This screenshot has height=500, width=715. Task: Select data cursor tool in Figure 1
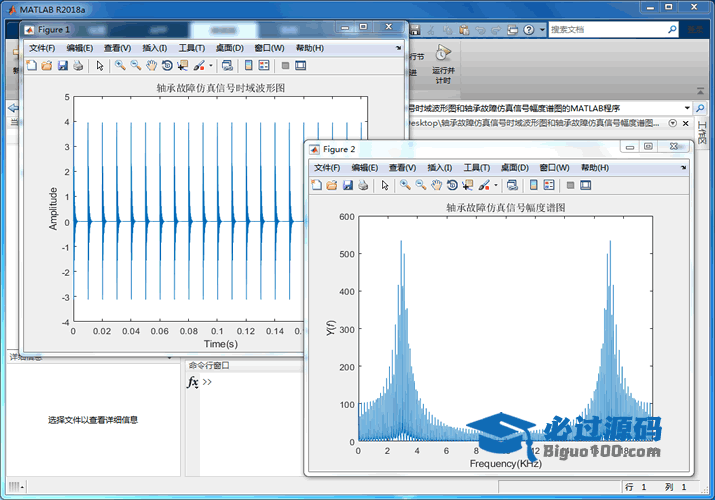click(x=183, y=66)
